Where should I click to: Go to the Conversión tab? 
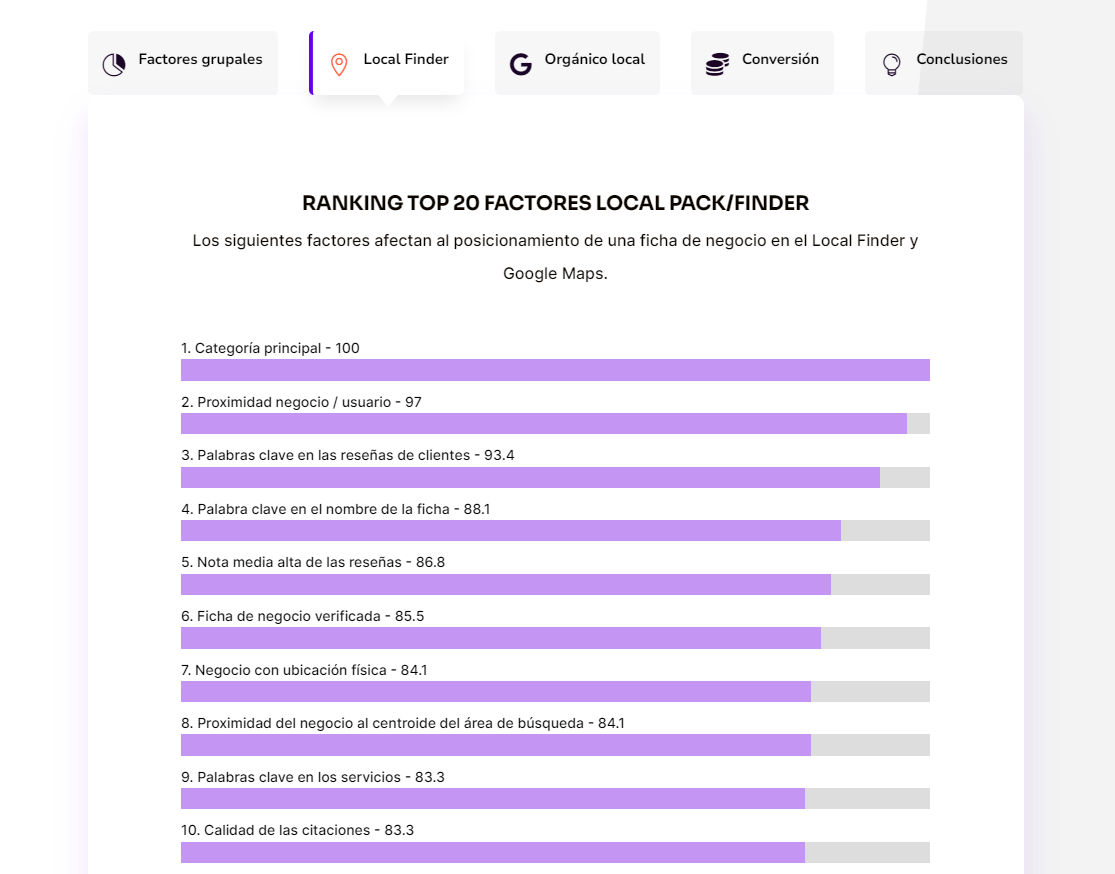(780, 60)
